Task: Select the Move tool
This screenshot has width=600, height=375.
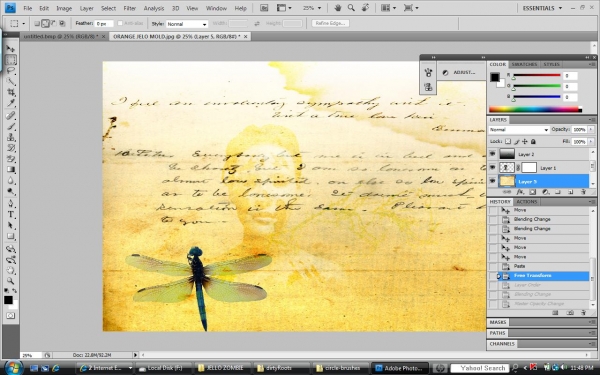Action: click(x=11, y=49)
